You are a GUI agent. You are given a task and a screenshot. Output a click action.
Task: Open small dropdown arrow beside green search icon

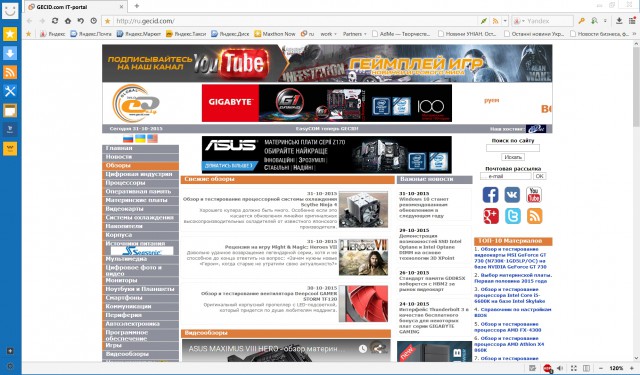tap(605, 21)
